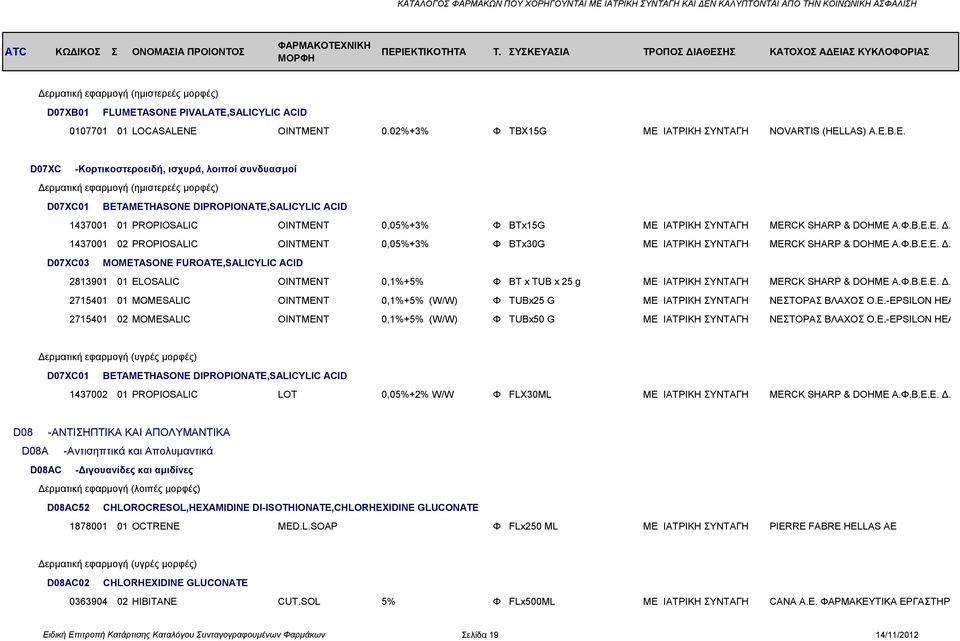Click code 1437002

coord(88,394)
